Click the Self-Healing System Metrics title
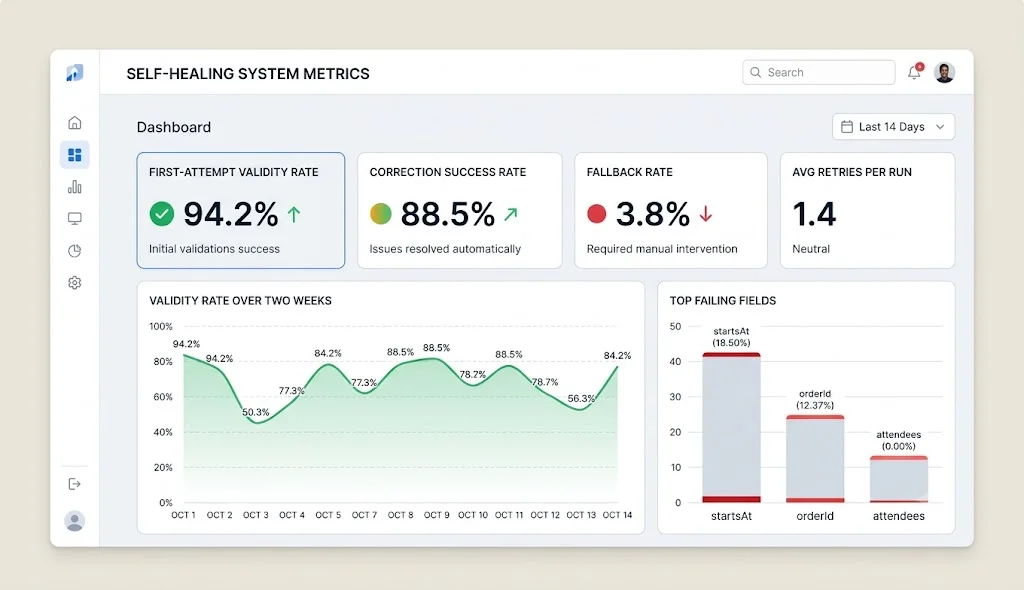The height and width of the screenshot is (590, 1024). tap(248, 74)
